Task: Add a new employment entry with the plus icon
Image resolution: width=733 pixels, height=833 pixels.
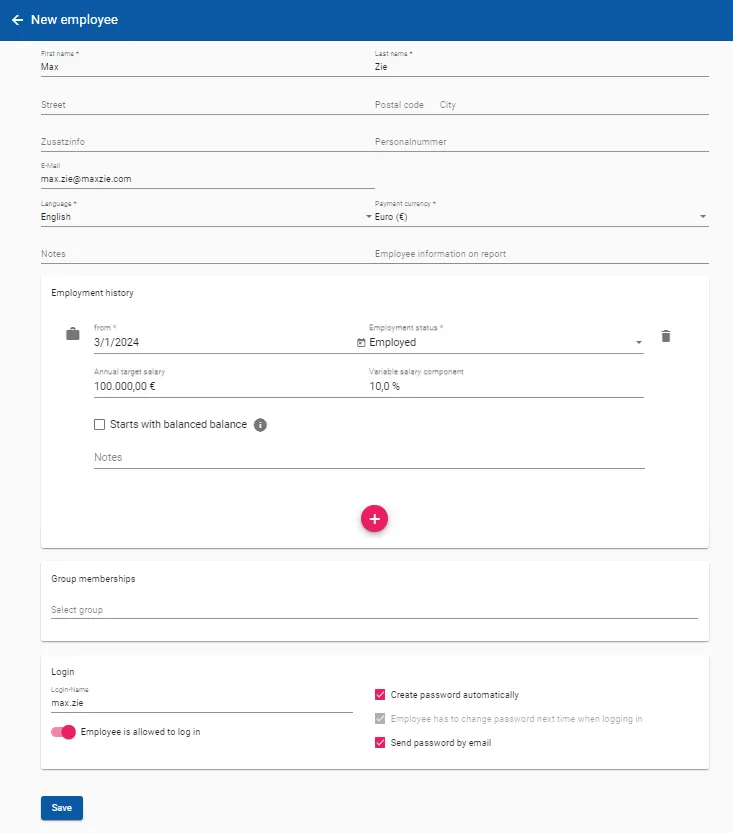Action: 374,519
